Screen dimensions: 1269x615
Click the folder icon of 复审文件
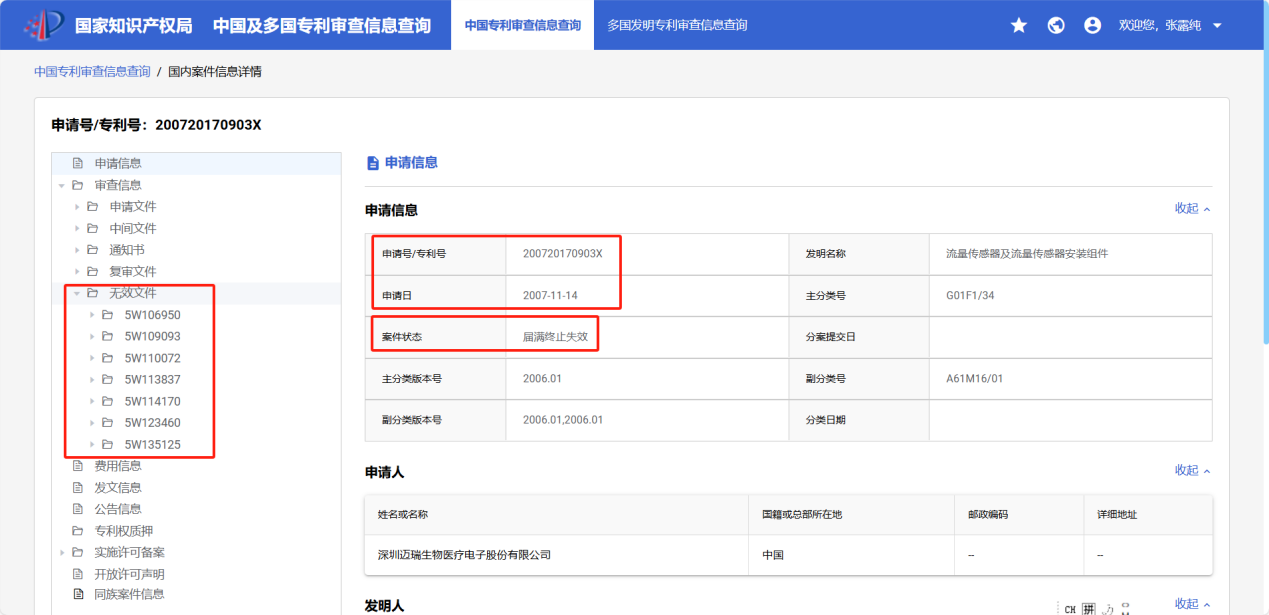point(93,272)
